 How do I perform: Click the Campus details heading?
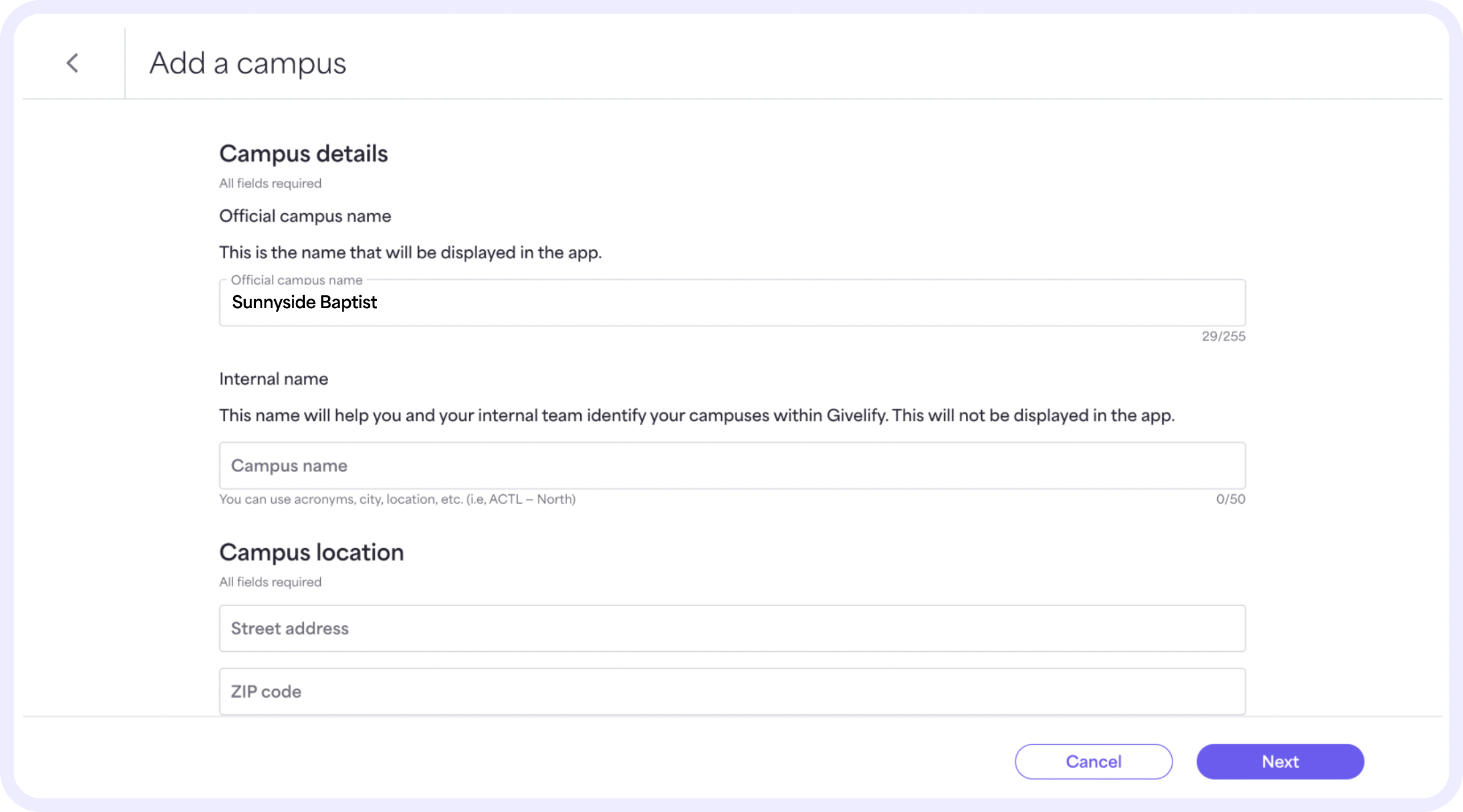[x=303, y=154]
